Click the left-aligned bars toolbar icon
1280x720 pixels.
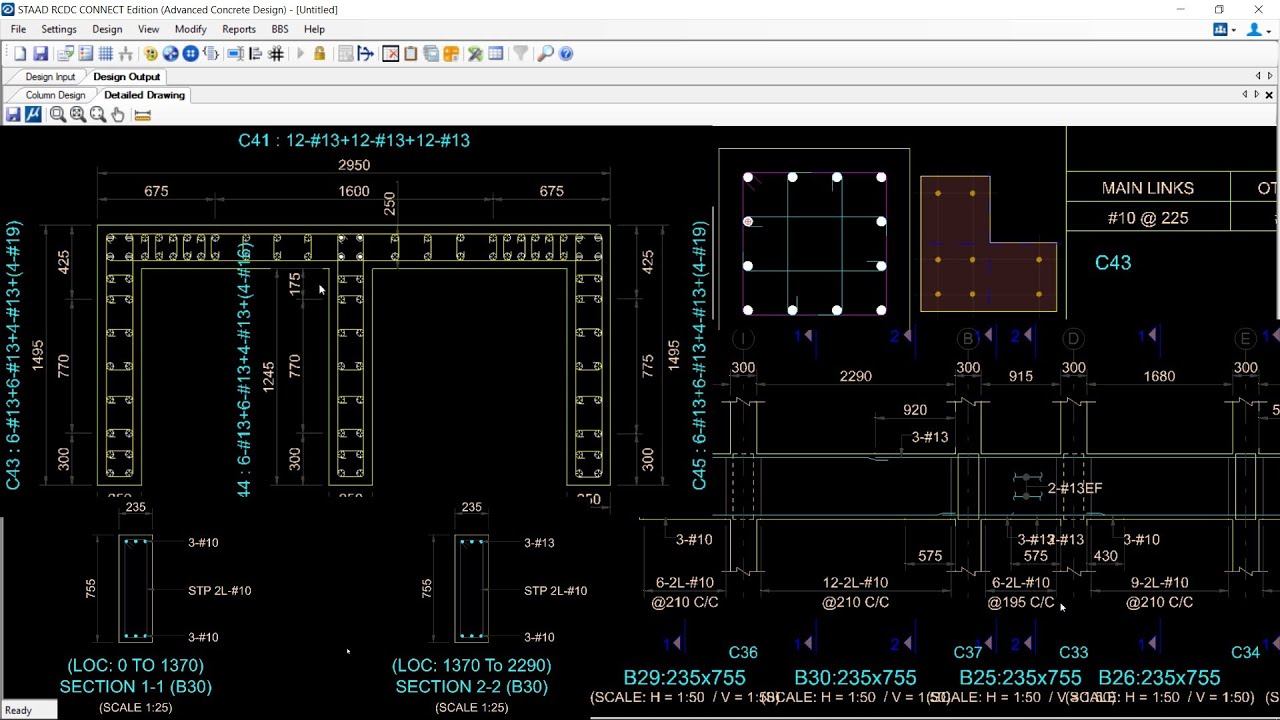pos(256,54)
